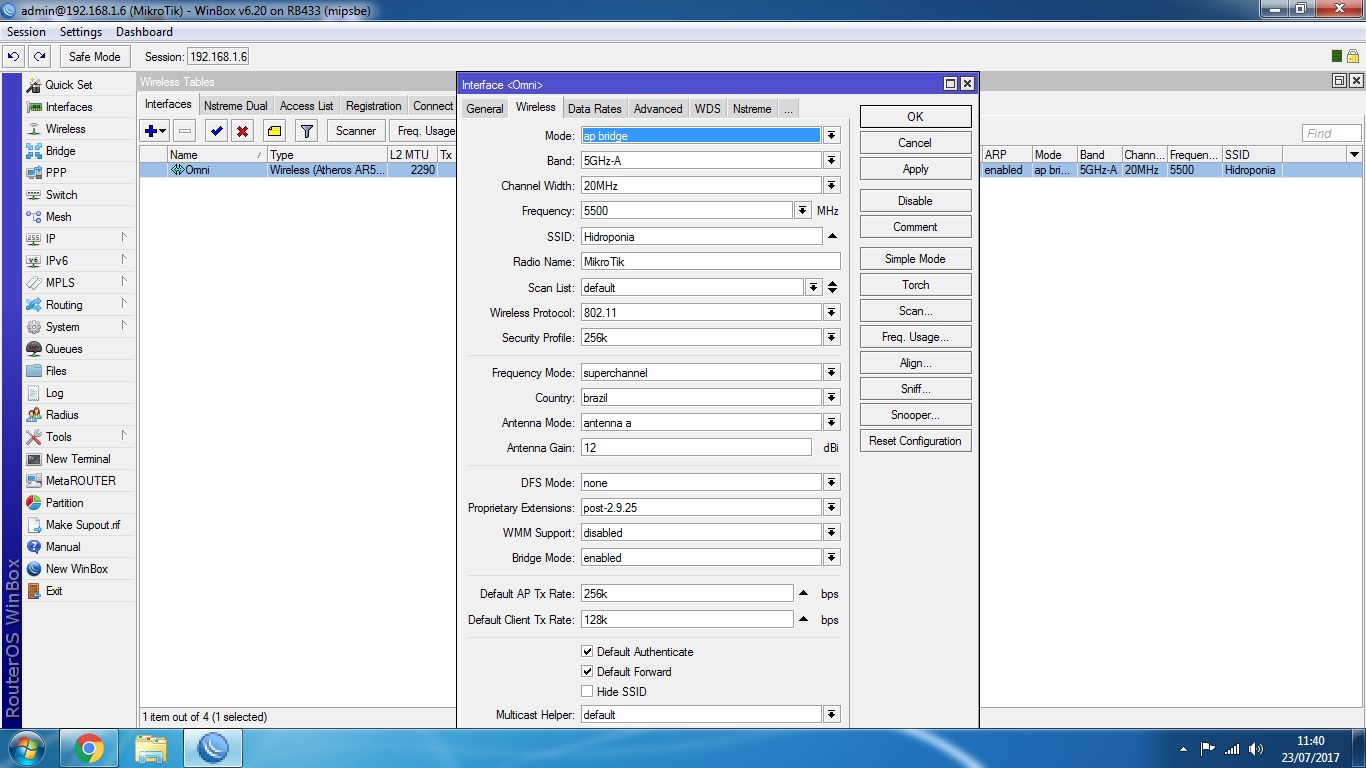Viewport: 1366px width, 768px height.
Task: Enable the selected interface with the checkmark icon
Action: (x=216, y=131)
